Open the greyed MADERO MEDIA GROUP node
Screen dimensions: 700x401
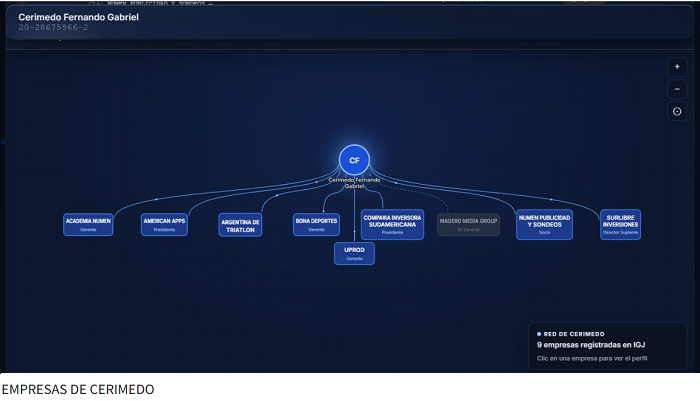coord(468,224)
